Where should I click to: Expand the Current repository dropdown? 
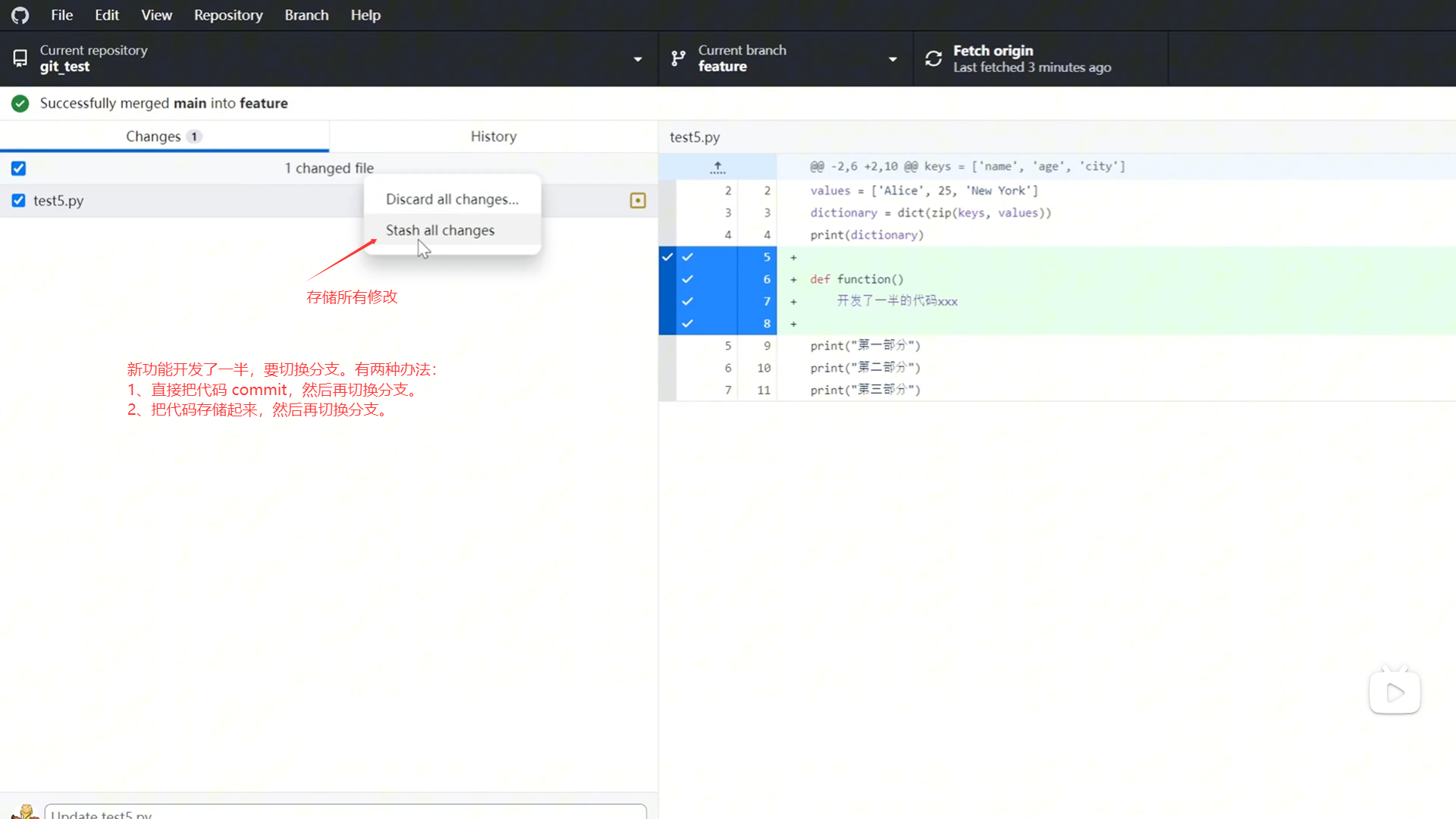[637, 59]
